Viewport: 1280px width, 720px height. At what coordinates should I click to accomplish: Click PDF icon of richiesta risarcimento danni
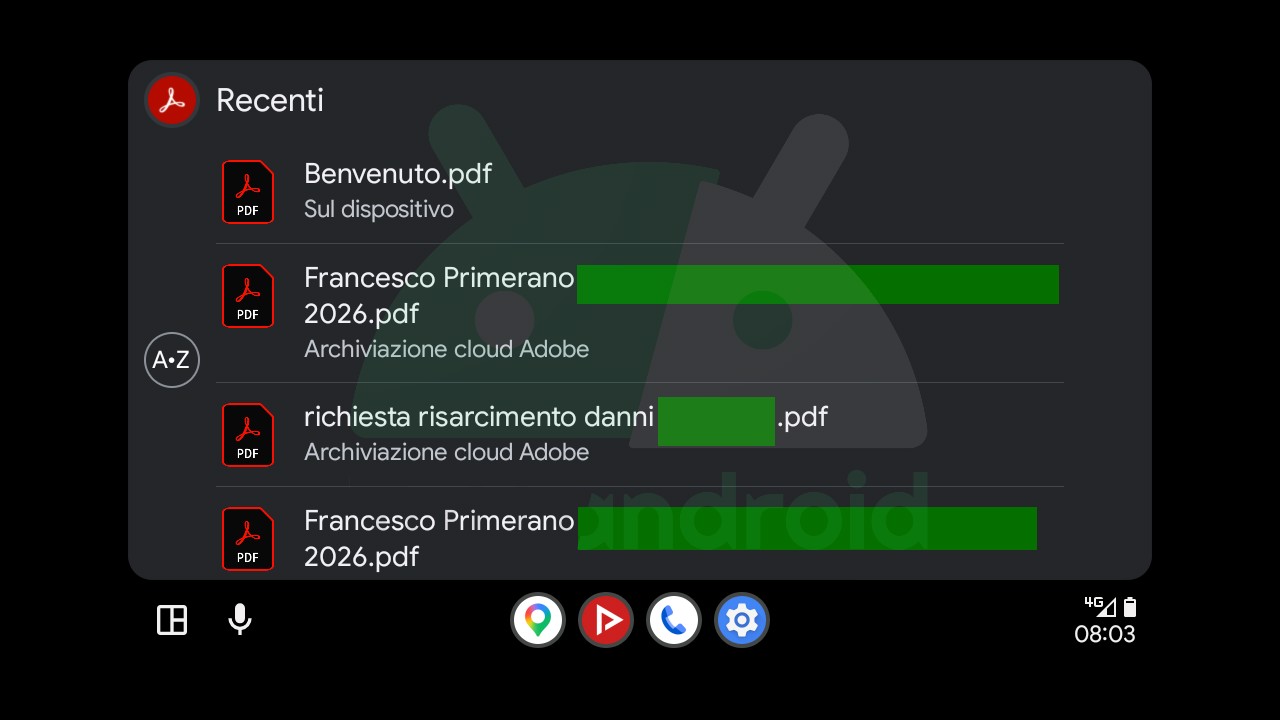point(248,435)
